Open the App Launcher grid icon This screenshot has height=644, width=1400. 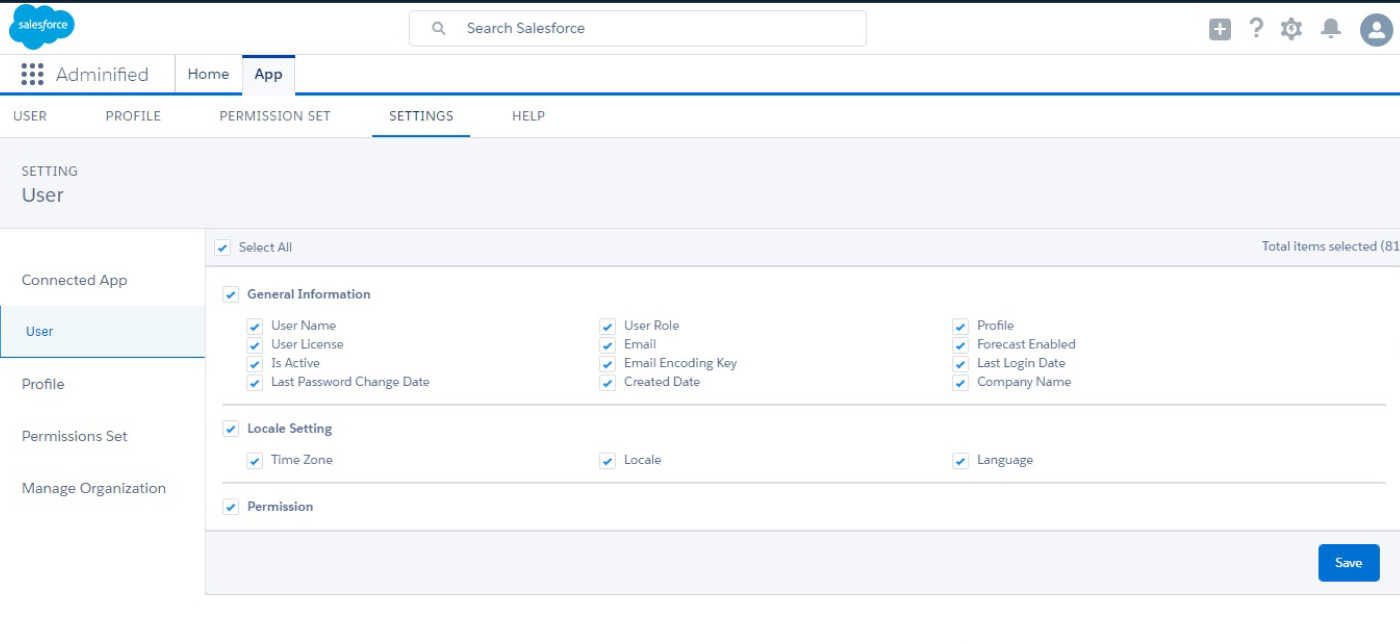coord(32,75)
